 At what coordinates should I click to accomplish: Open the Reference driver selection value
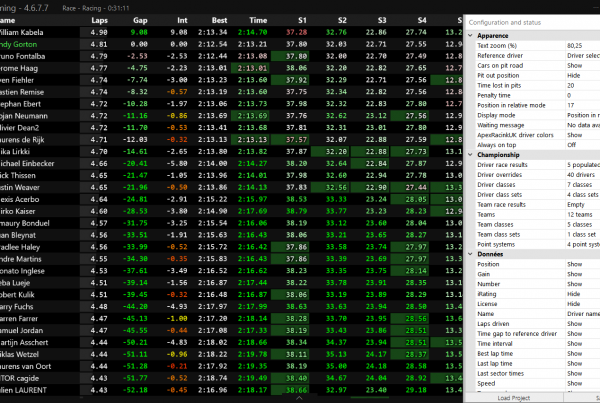582,55
